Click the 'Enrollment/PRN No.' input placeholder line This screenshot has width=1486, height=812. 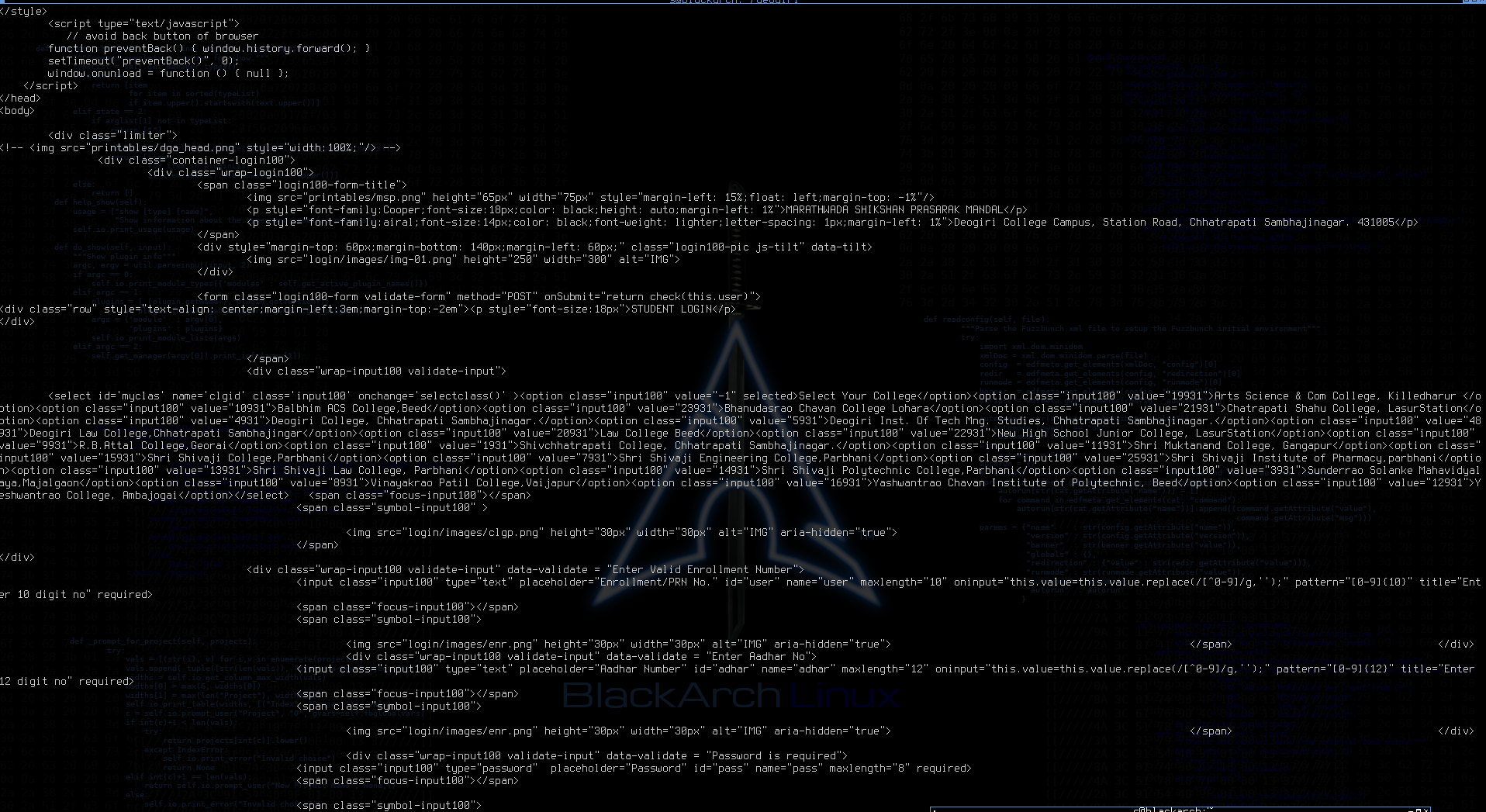[889, 582]
